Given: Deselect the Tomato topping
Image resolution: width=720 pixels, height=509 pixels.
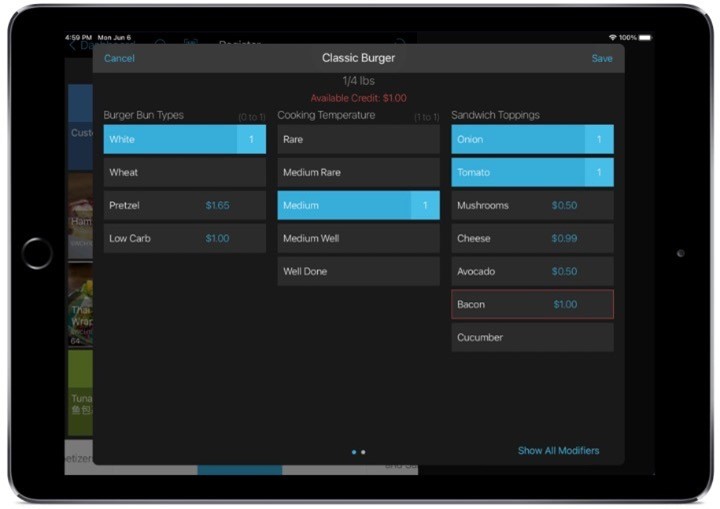Looking at the screenshot, I should (x=532, y=173).
